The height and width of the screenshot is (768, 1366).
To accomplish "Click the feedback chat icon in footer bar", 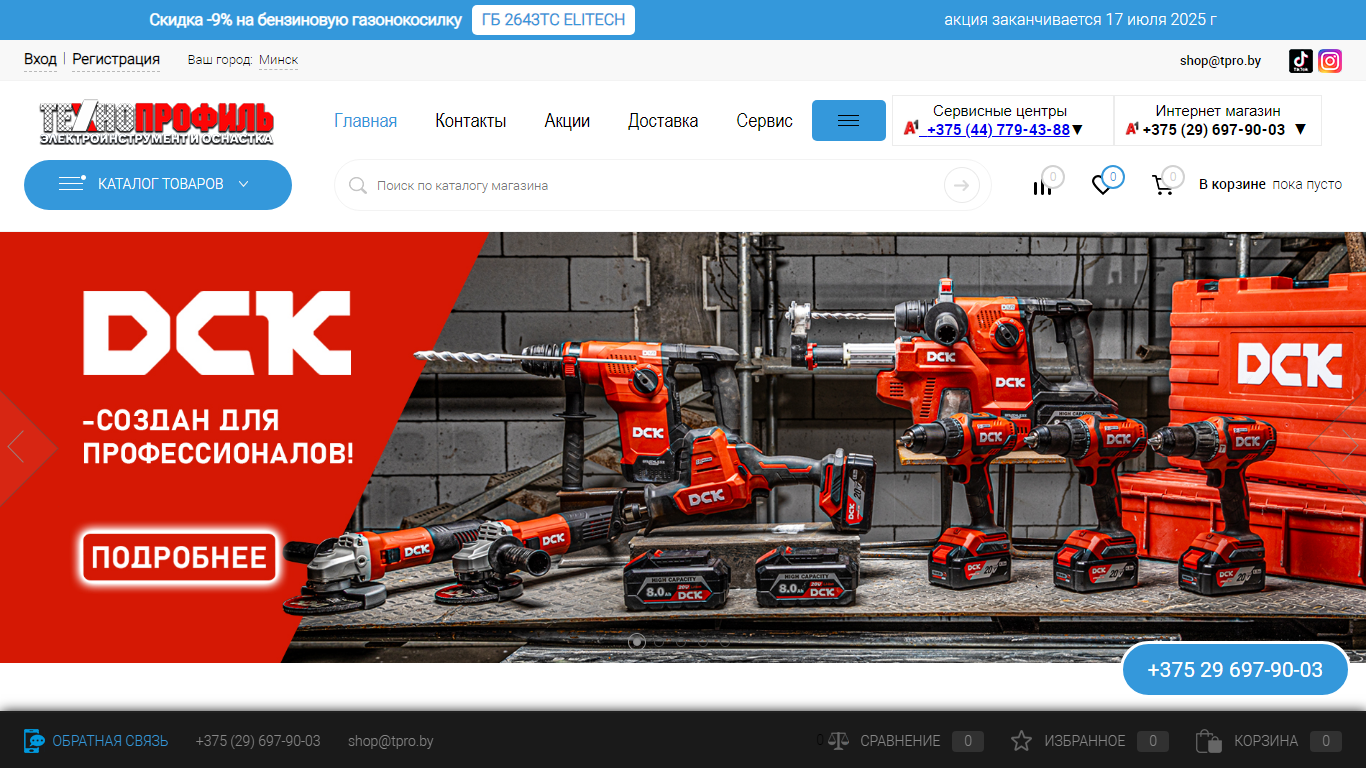I will [34, 741].
